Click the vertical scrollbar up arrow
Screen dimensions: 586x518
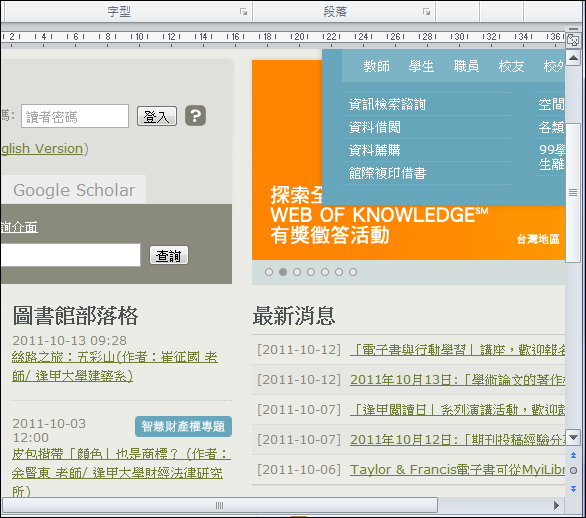573,58
